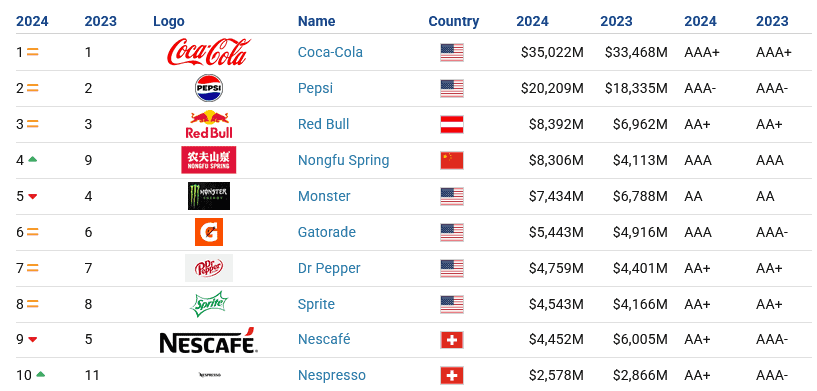
Task: Click Swiss flag in Nescafé row
Action: click(x=452, y=340)
